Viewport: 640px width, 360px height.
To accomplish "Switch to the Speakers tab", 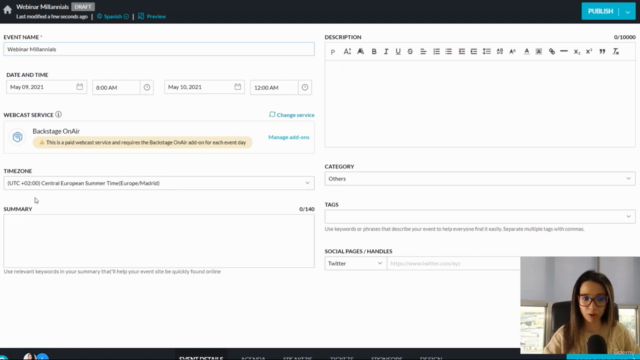I will pos(298,358).
